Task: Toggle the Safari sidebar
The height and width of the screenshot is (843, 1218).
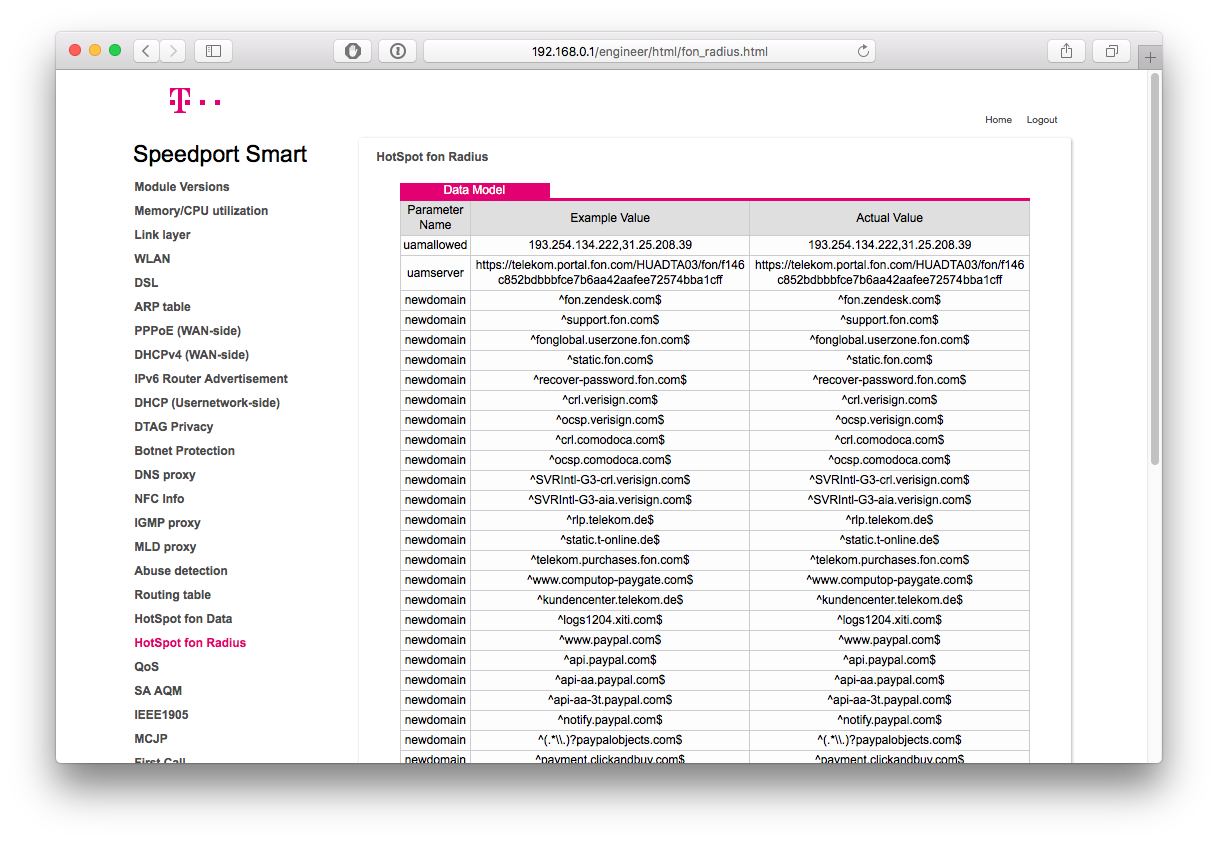Action: [212, 50]
